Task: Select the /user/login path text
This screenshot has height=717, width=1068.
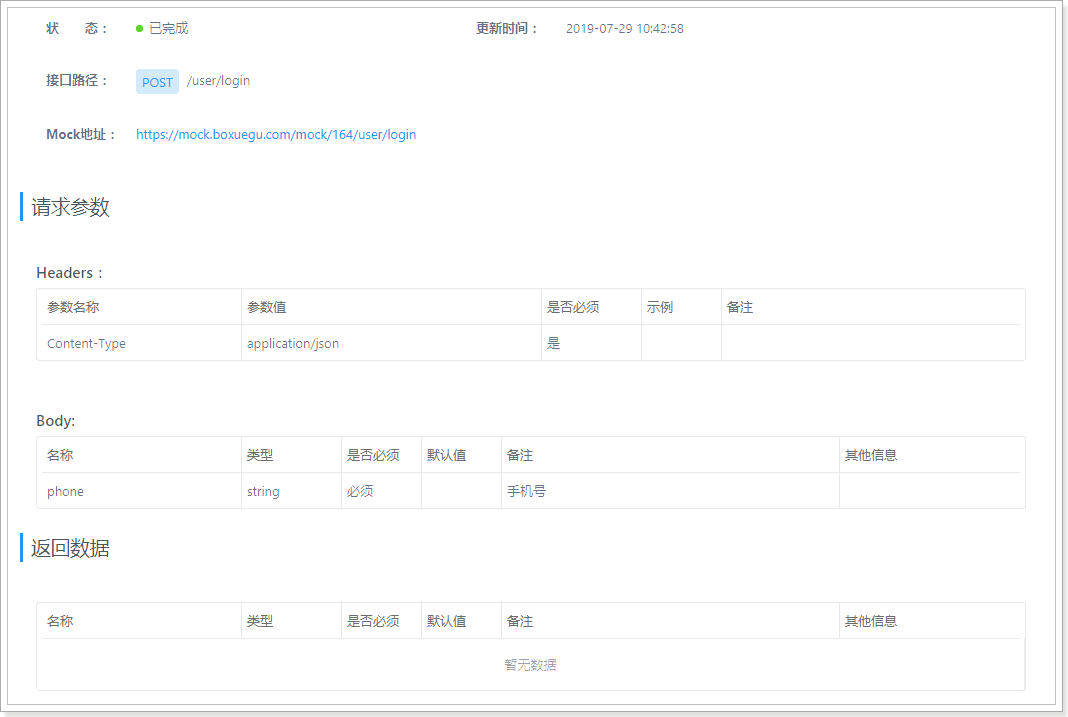Action: [219, 81]
